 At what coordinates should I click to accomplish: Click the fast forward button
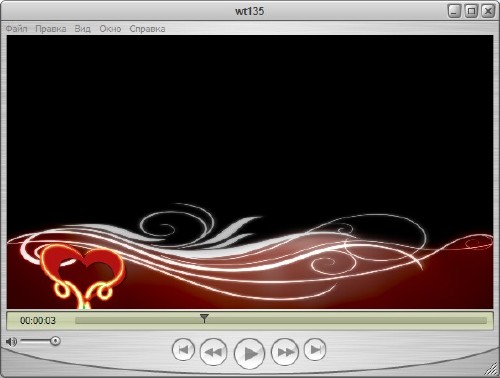tap(285, 352)
